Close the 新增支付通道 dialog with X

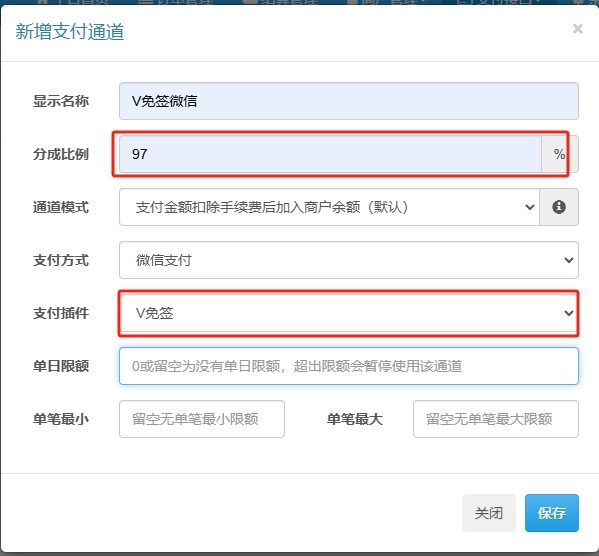578,29
